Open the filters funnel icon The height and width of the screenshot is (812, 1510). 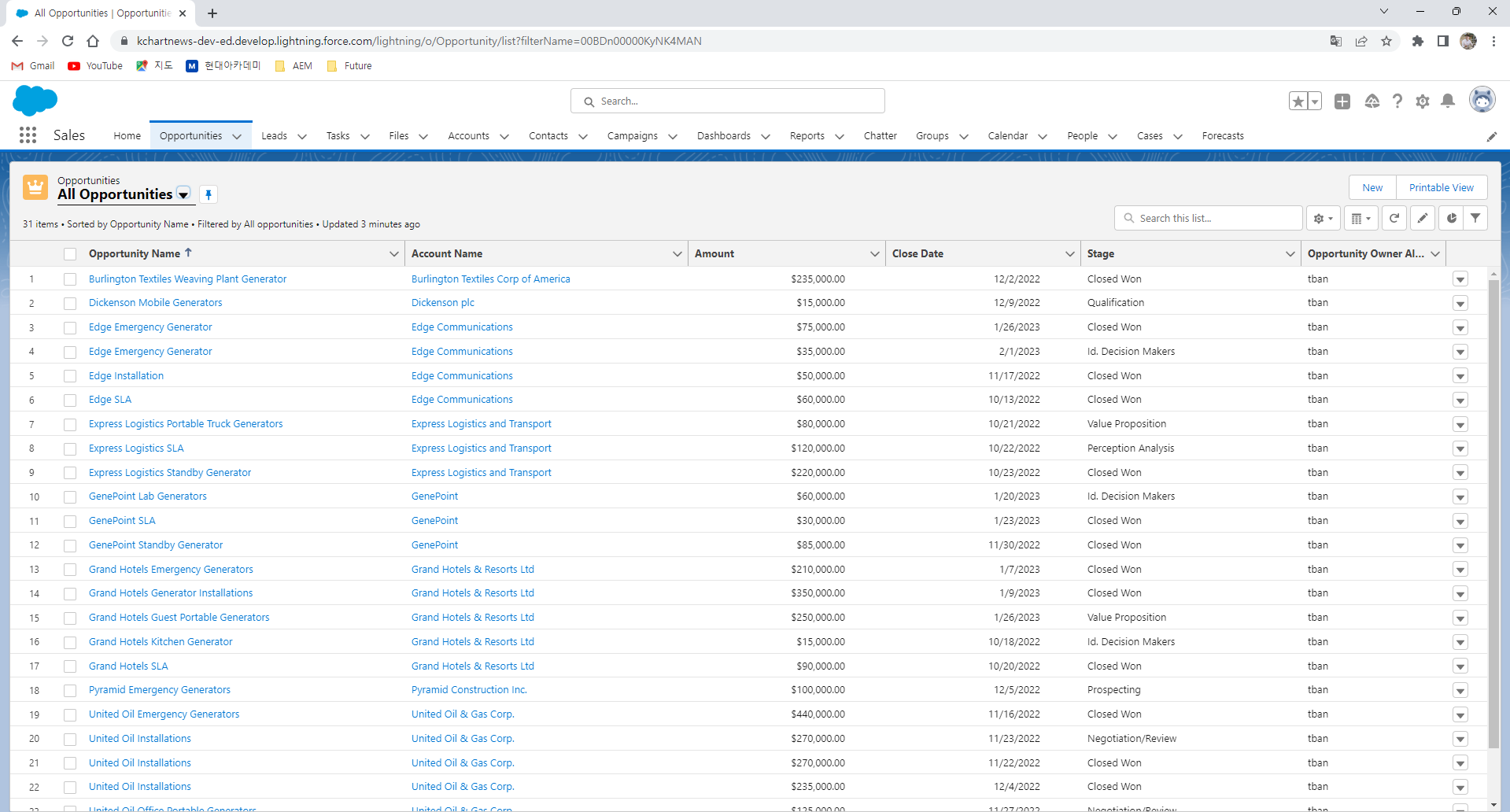(1475, 218)
